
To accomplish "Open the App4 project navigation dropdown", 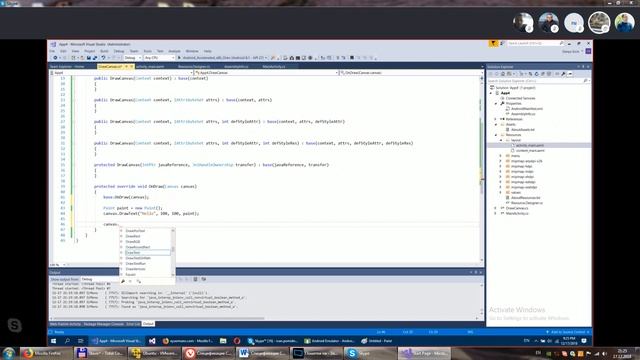I will (121, 73).
